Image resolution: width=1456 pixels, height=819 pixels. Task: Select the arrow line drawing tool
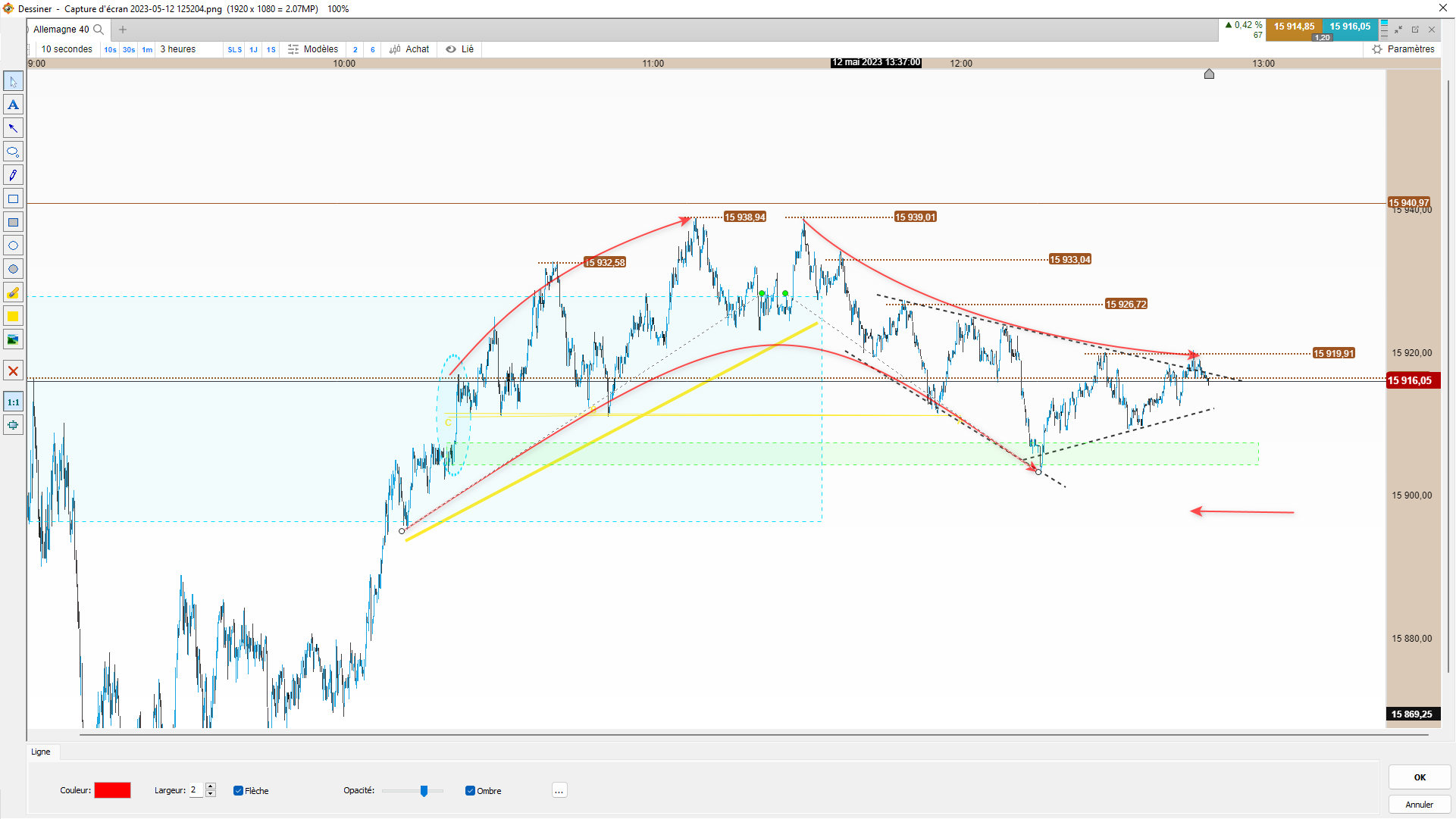click(13, 128)
